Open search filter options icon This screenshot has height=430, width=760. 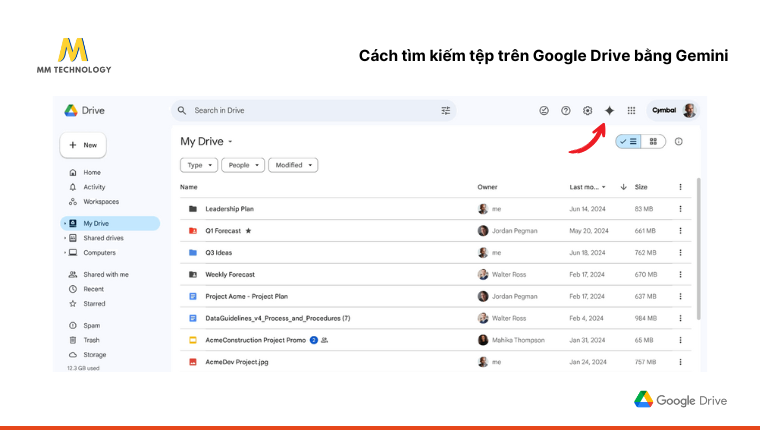pyautogui.click(x=445, y=111)
